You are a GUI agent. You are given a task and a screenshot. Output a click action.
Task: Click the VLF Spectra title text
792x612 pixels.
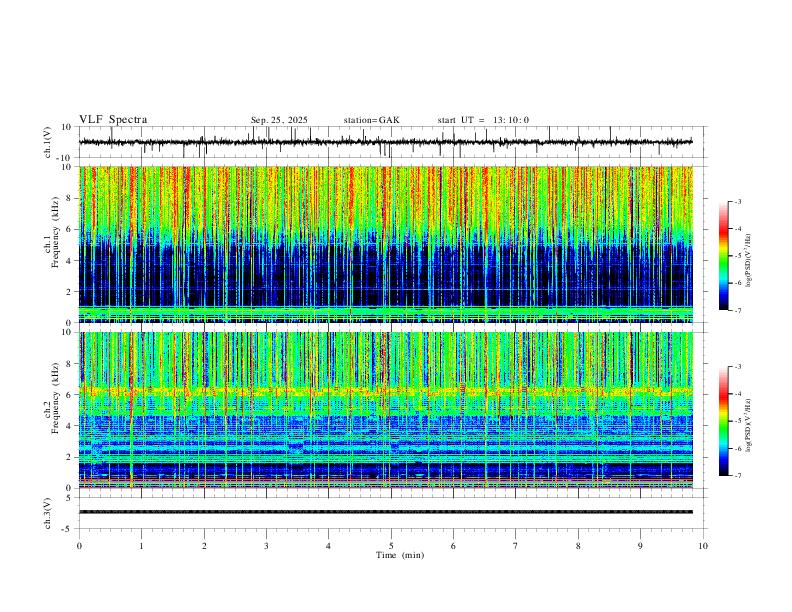pyautogui.click(x=113, y=120)
